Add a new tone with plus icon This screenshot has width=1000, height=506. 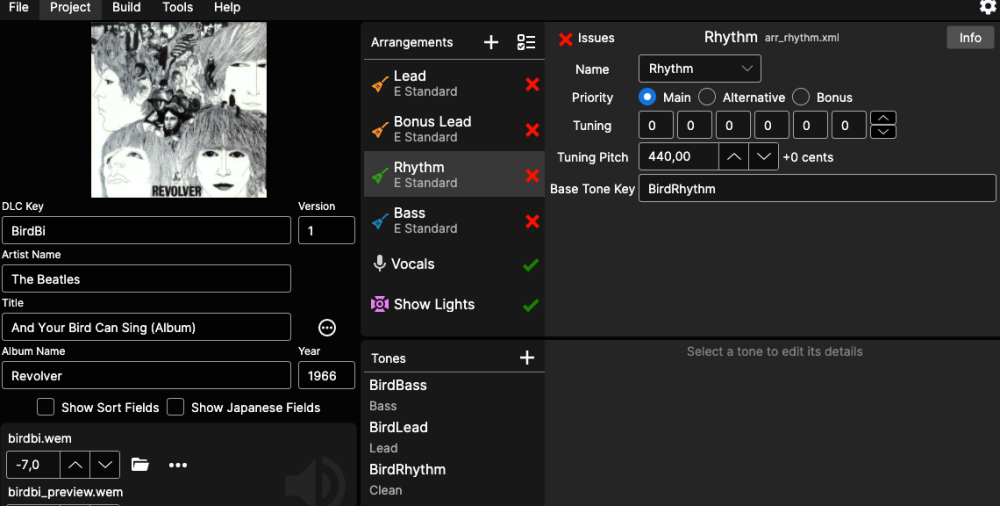pos(527,358)
